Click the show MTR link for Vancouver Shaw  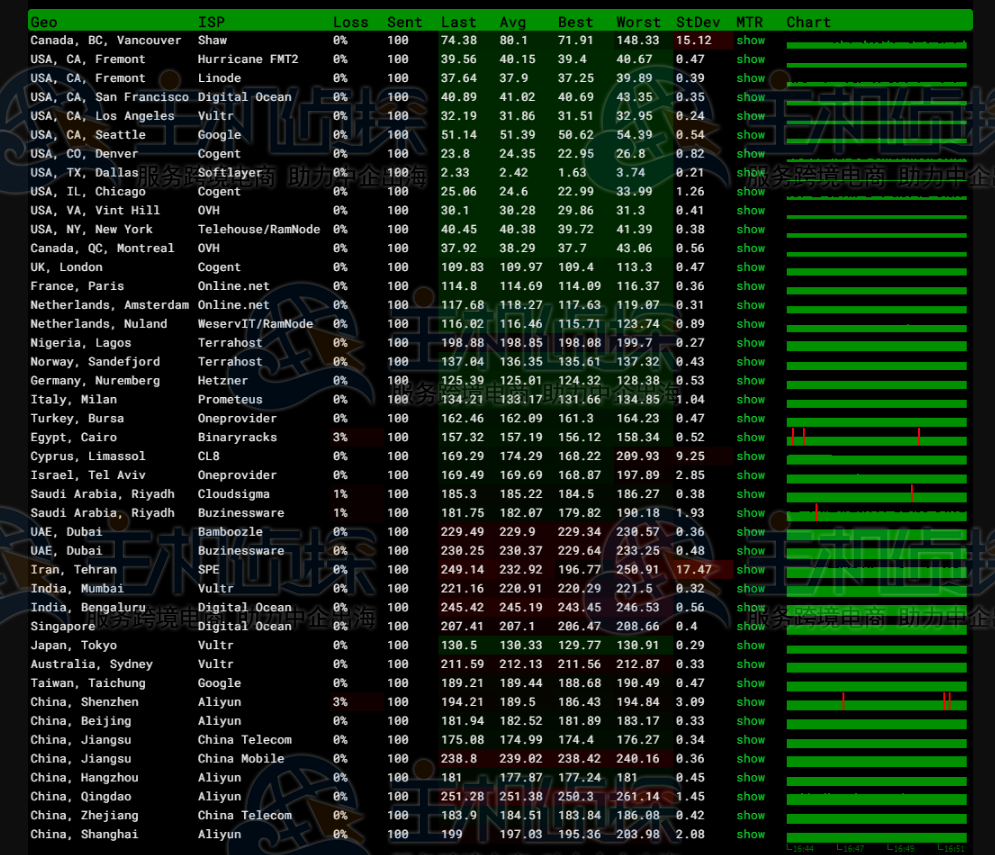750,41
